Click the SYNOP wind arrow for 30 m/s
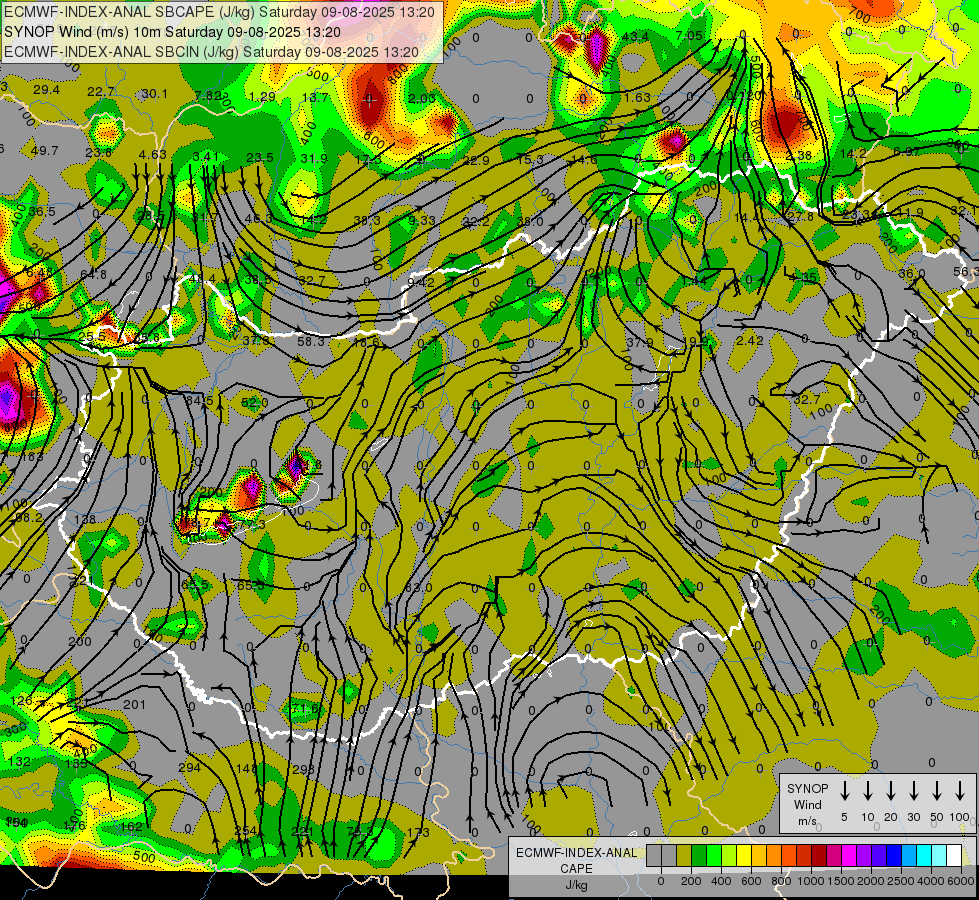Viewport: 979px width, 900px height. [913, 791]
